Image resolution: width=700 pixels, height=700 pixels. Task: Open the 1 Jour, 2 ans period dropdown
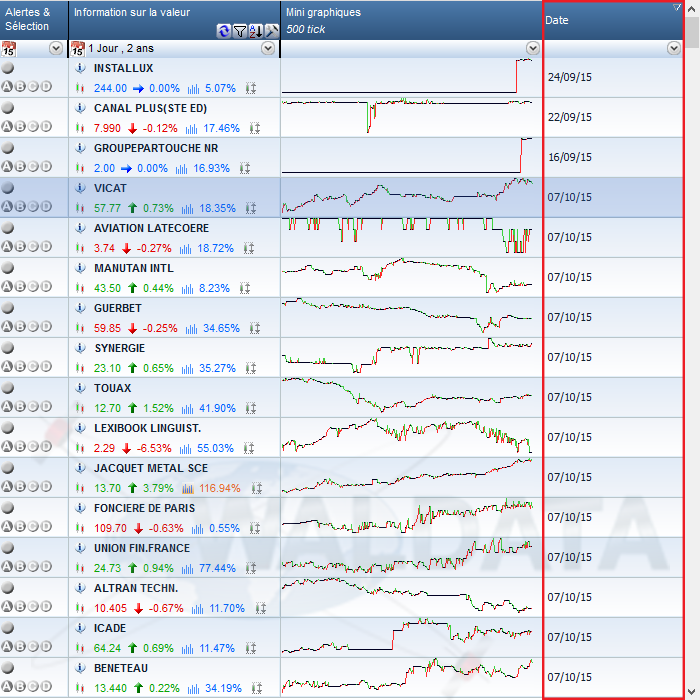(x=268, y=48)
